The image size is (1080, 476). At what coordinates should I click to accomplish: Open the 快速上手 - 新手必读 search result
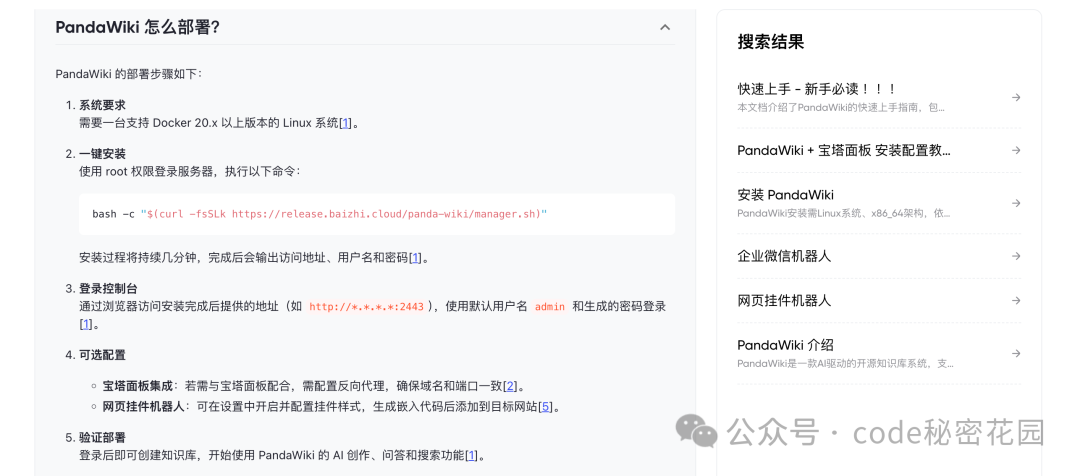[879, 97]
